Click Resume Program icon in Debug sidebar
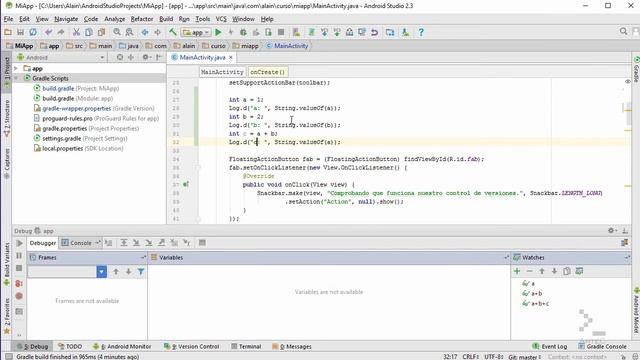The image size is (640, 360). coord(19,243)
